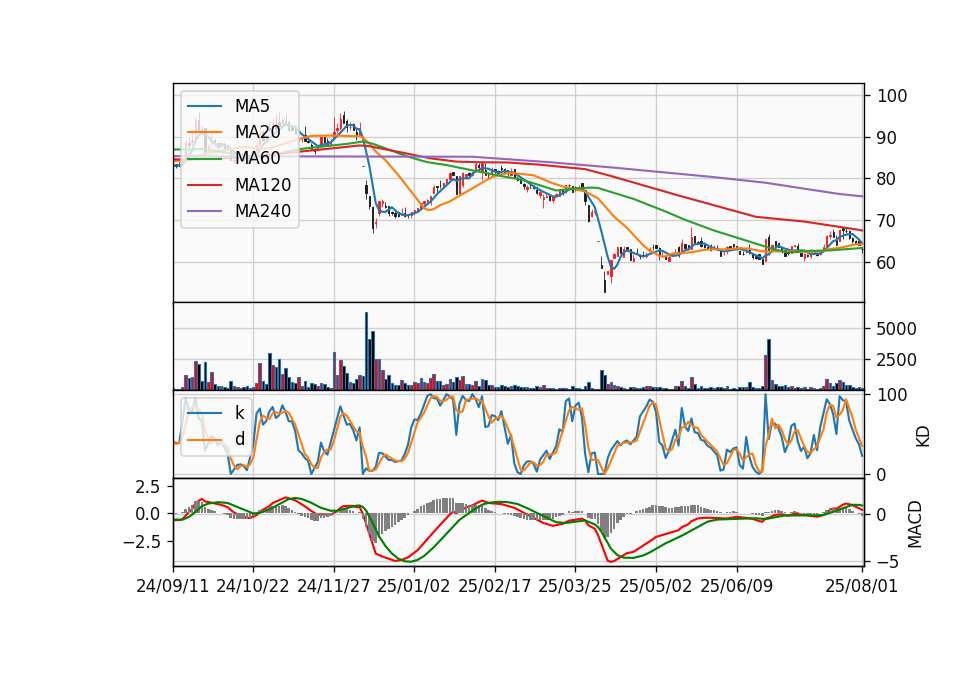
Task: Click the red MA120 legend line sample
Action: (x=204, y=185)
